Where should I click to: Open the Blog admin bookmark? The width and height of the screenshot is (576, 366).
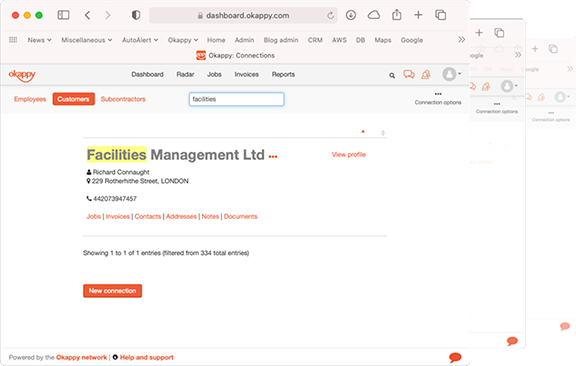281,40
